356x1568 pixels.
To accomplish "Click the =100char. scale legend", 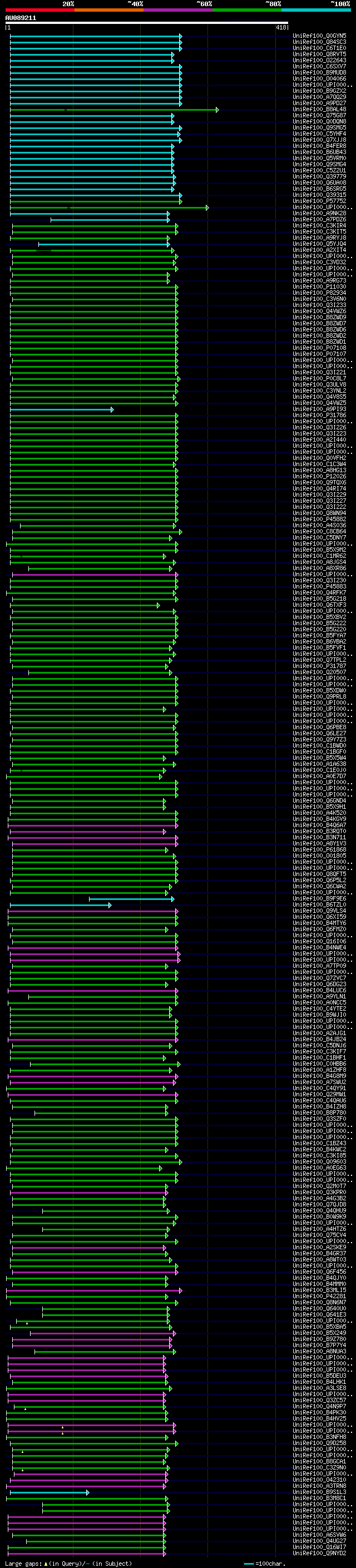I will 264,1564.
